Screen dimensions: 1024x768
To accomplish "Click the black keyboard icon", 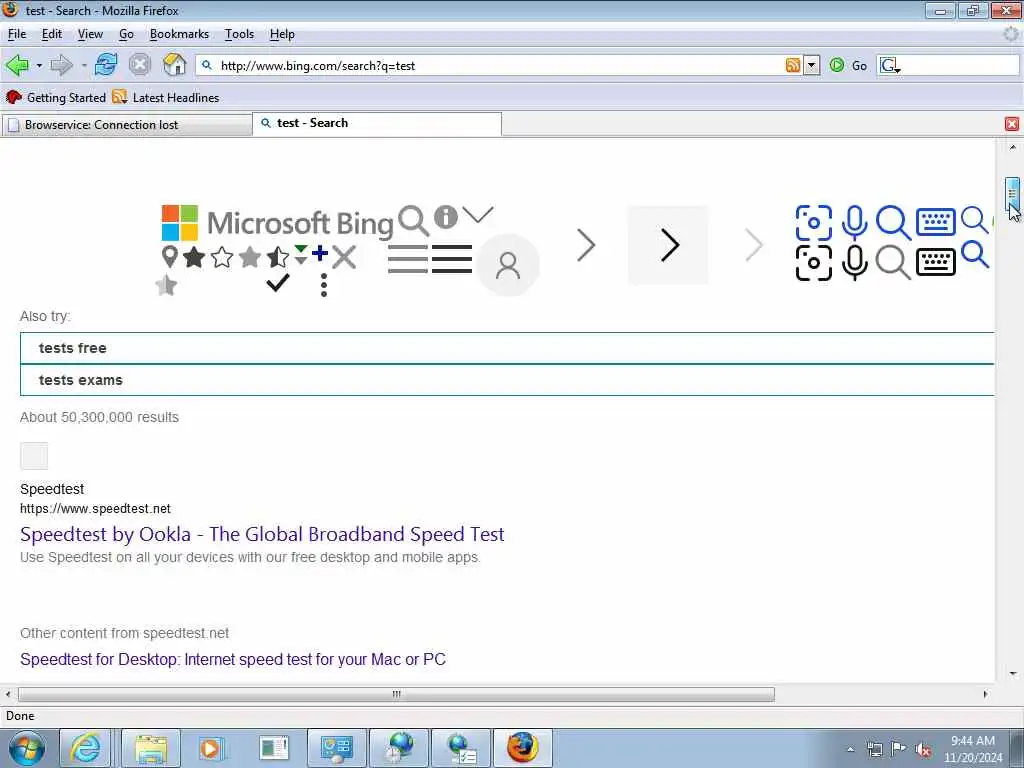I will (936, 263).
